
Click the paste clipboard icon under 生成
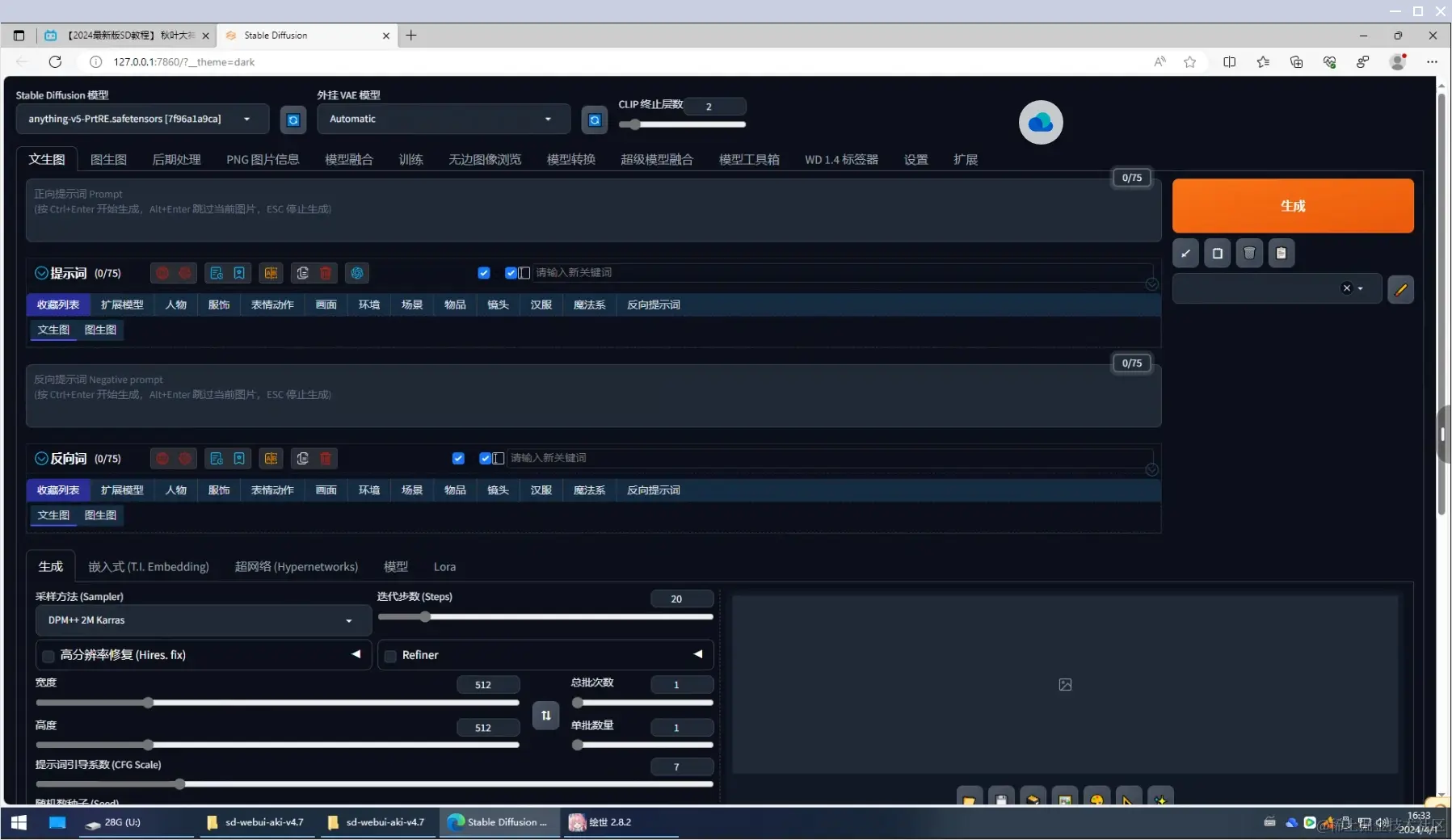click(x=1282, y=254)
